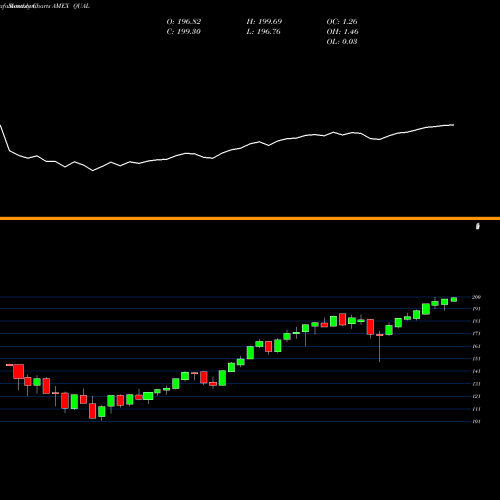The image size is (500, 500).
Task: Click the small marker below the orange line
Action: point(478,227)
